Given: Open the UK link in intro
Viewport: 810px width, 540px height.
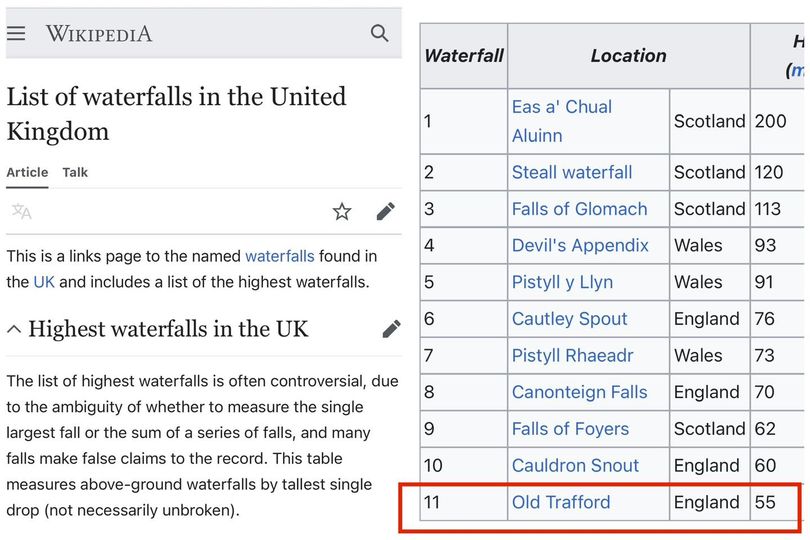Looking at the screenshot, I should (44, 282).
